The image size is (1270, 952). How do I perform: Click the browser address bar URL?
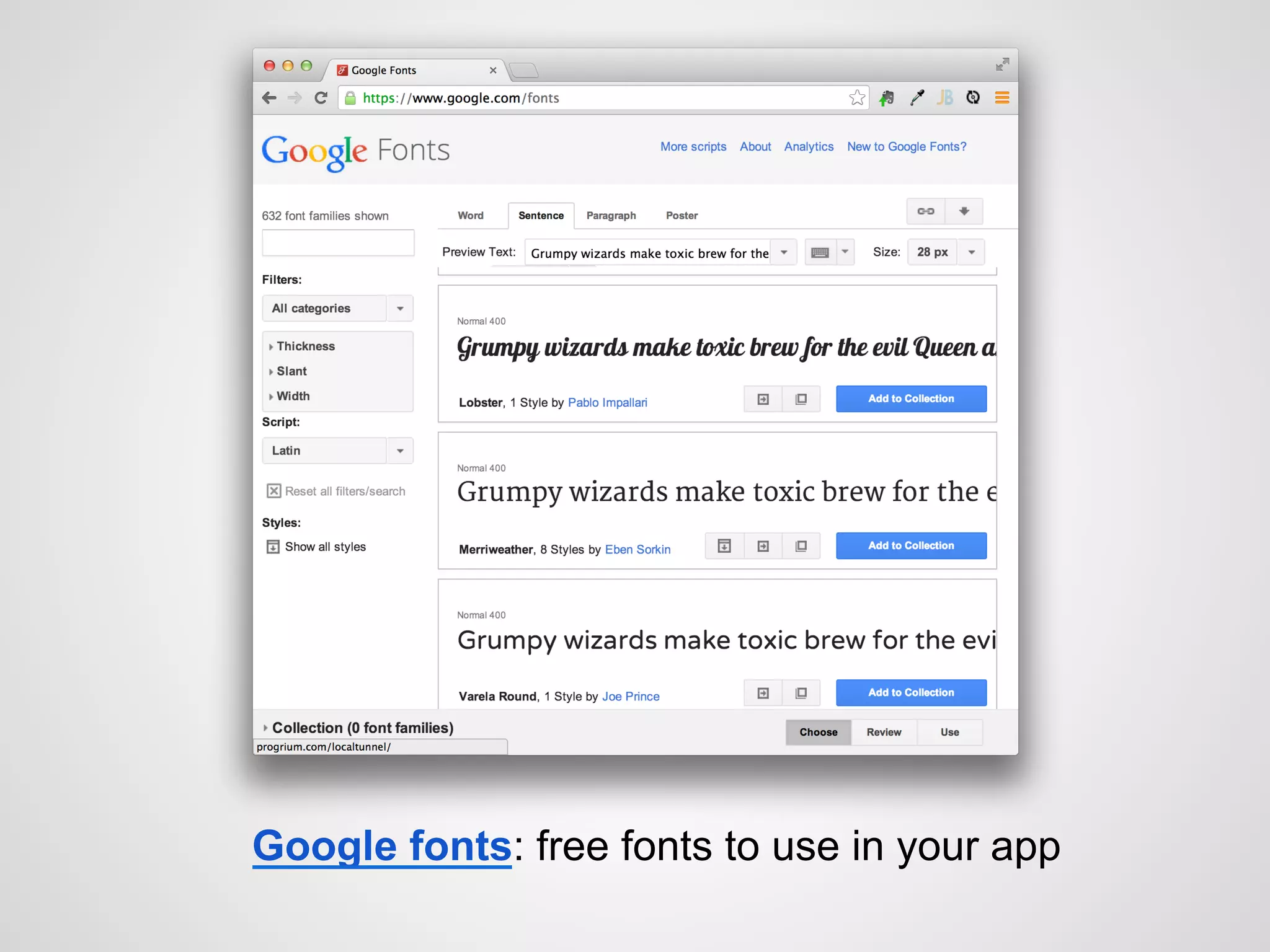pos(461,98)
